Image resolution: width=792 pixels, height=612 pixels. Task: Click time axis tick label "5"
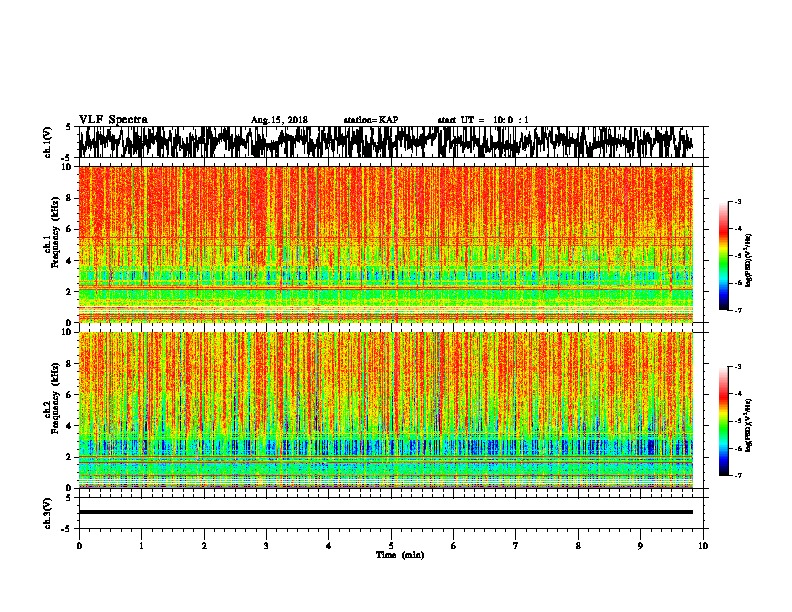point(391,546)
